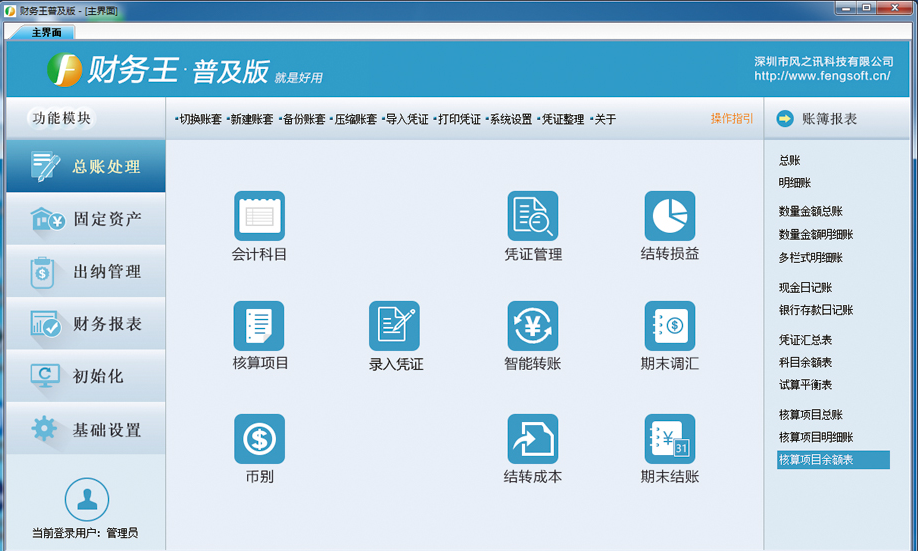The width and height of the screenshot is (918, 551).
Task: Click 切换账套 in the toolbar
Action: (199, 119)
